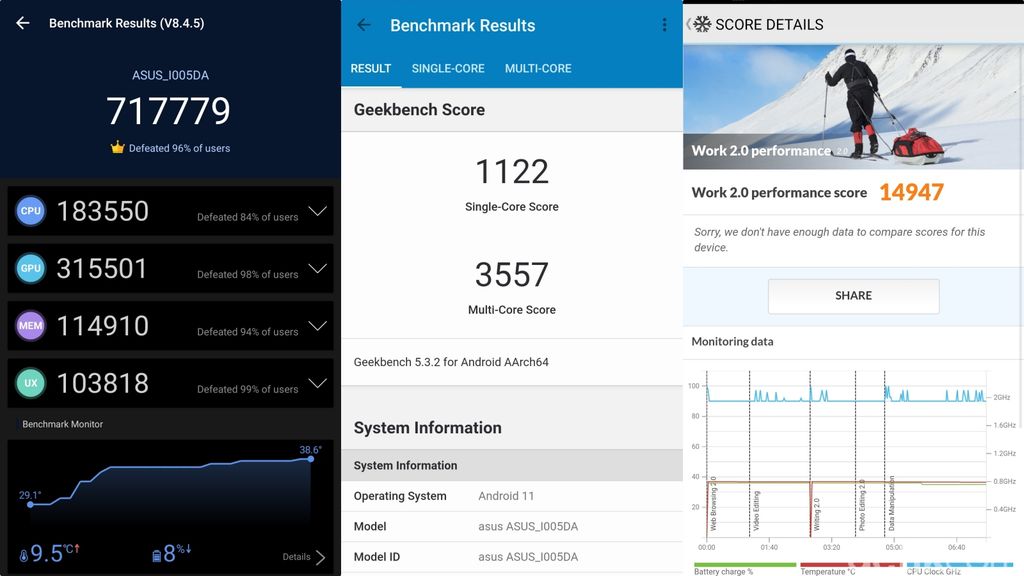Select the 29.1° start point on temperature graph

[x=30, y=504]
